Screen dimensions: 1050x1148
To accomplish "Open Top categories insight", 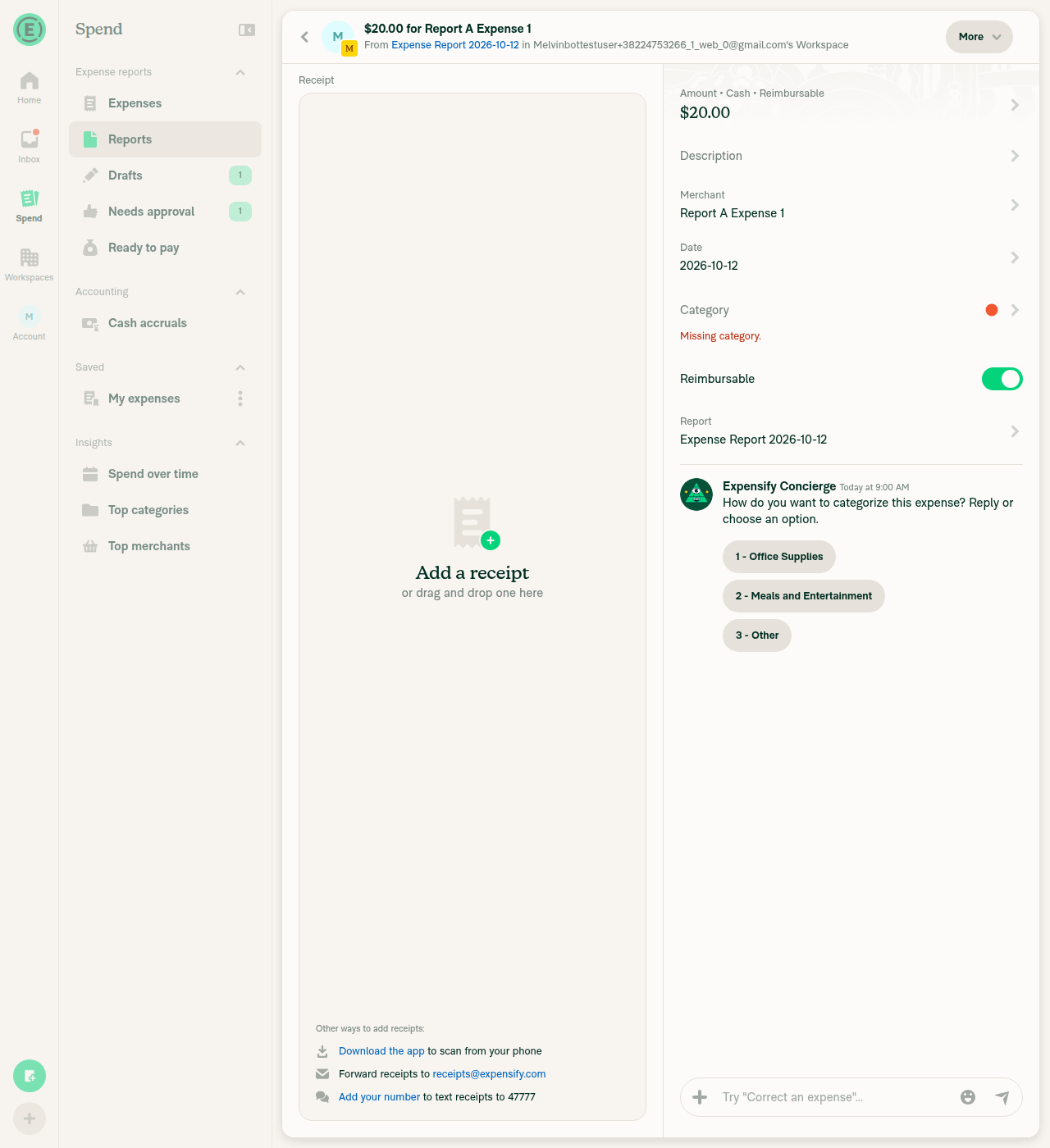I will [x=165, y=510].
